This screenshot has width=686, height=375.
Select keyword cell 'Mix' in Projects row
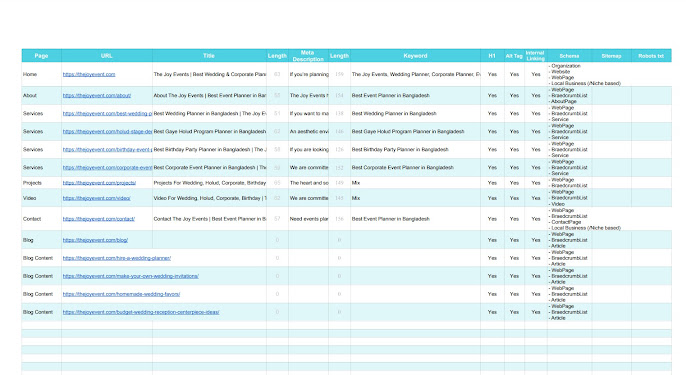[x=415, y=183]
